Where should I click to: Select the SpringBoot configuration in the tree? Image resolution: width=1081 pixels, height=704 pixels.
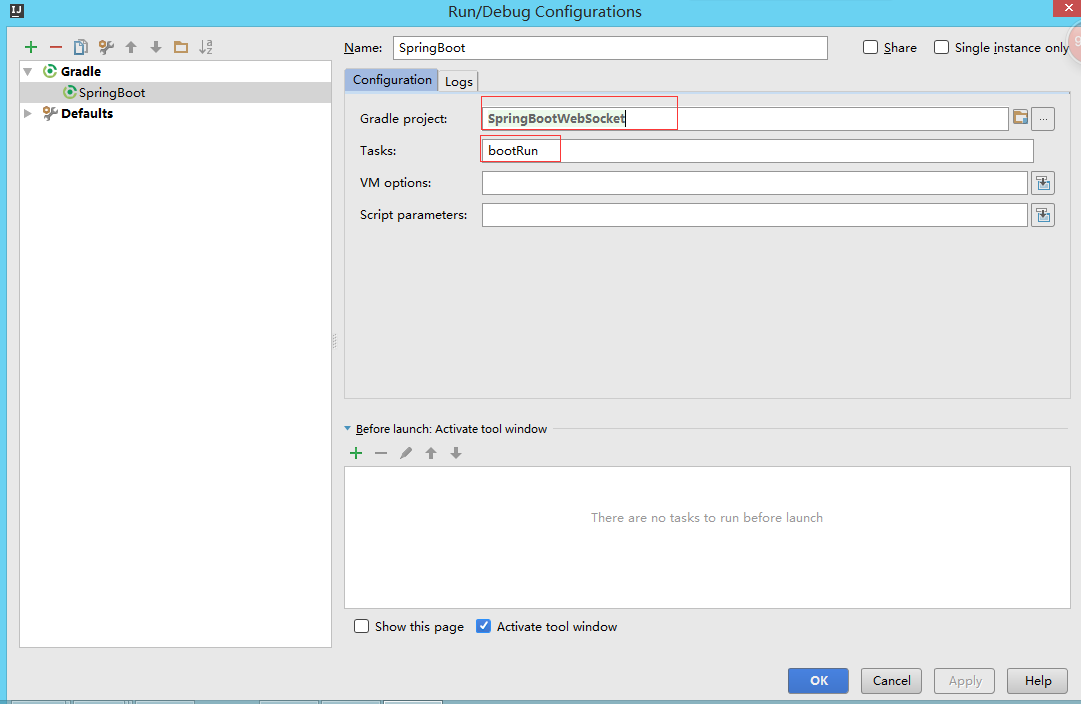click(175, 92)
